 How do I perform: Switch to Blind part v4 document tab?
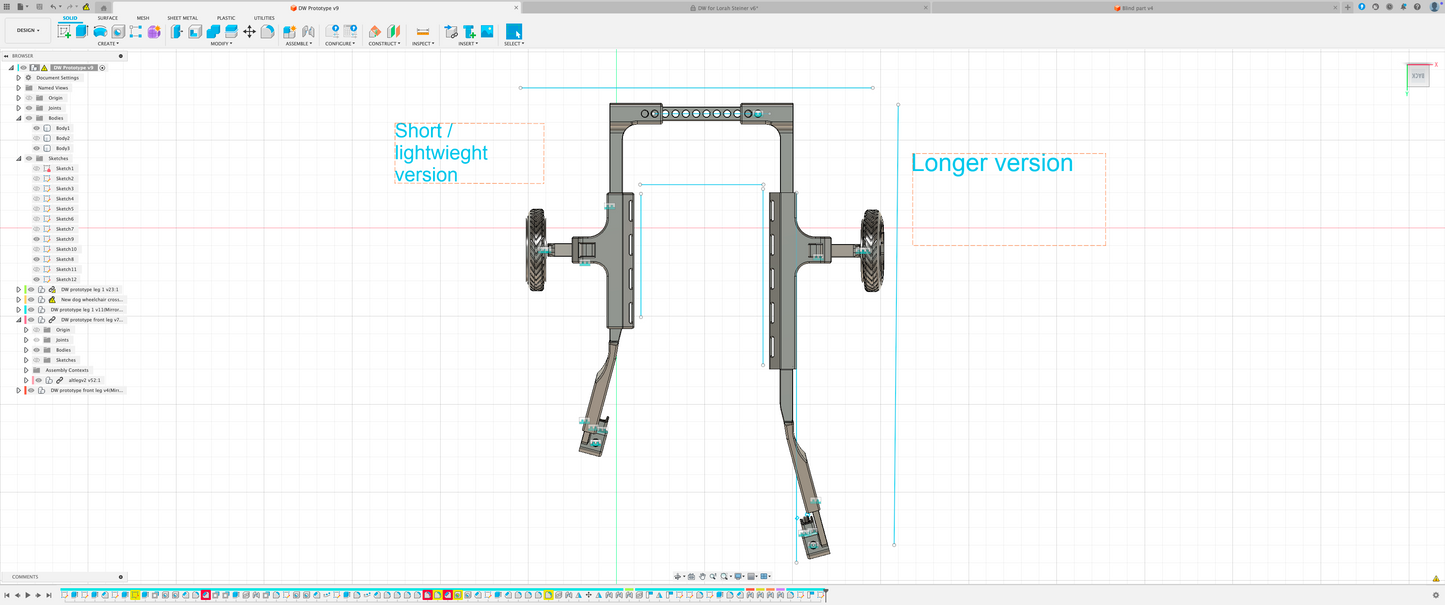(1136, 7)
